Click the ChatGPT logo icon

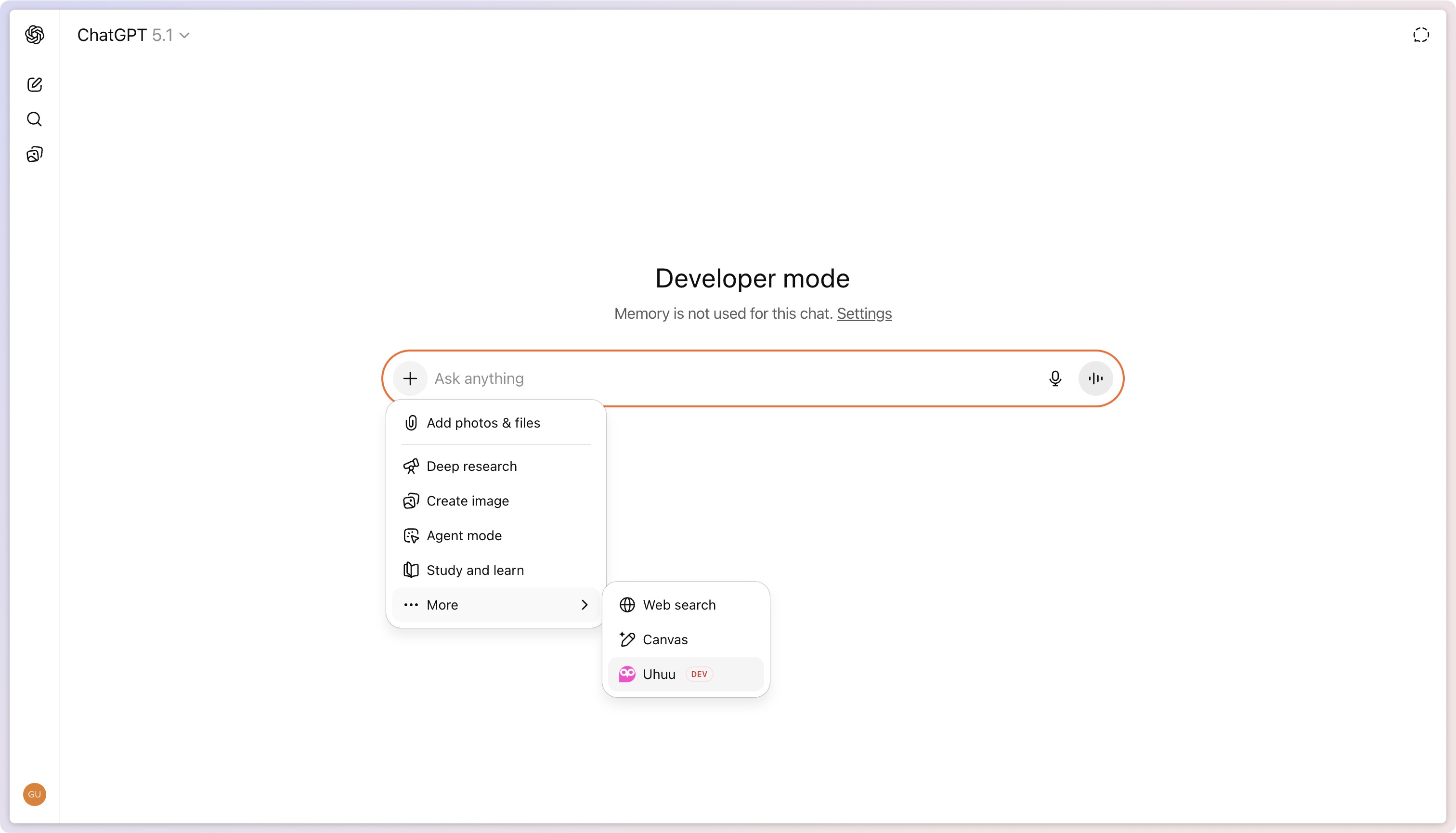point(34,35)
